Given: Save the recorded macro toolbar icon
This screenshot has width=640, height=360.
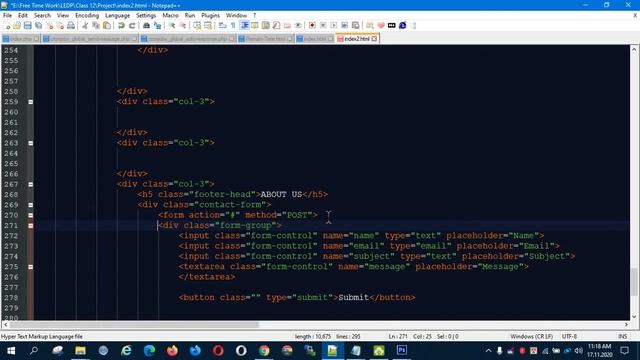Looking at the screenshot, I should [356, 25].
